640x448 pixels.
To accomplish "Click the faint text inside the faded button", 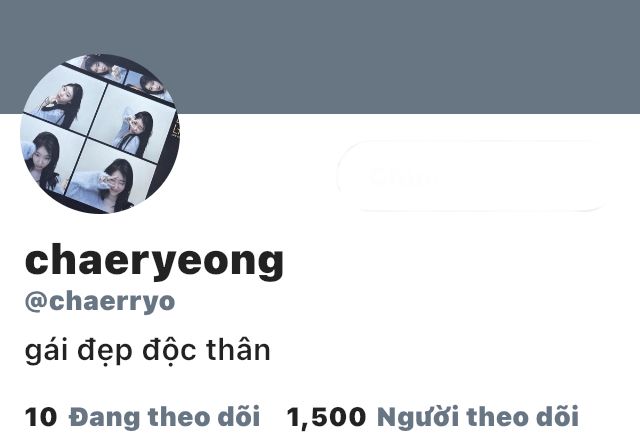I will (402, 176).
